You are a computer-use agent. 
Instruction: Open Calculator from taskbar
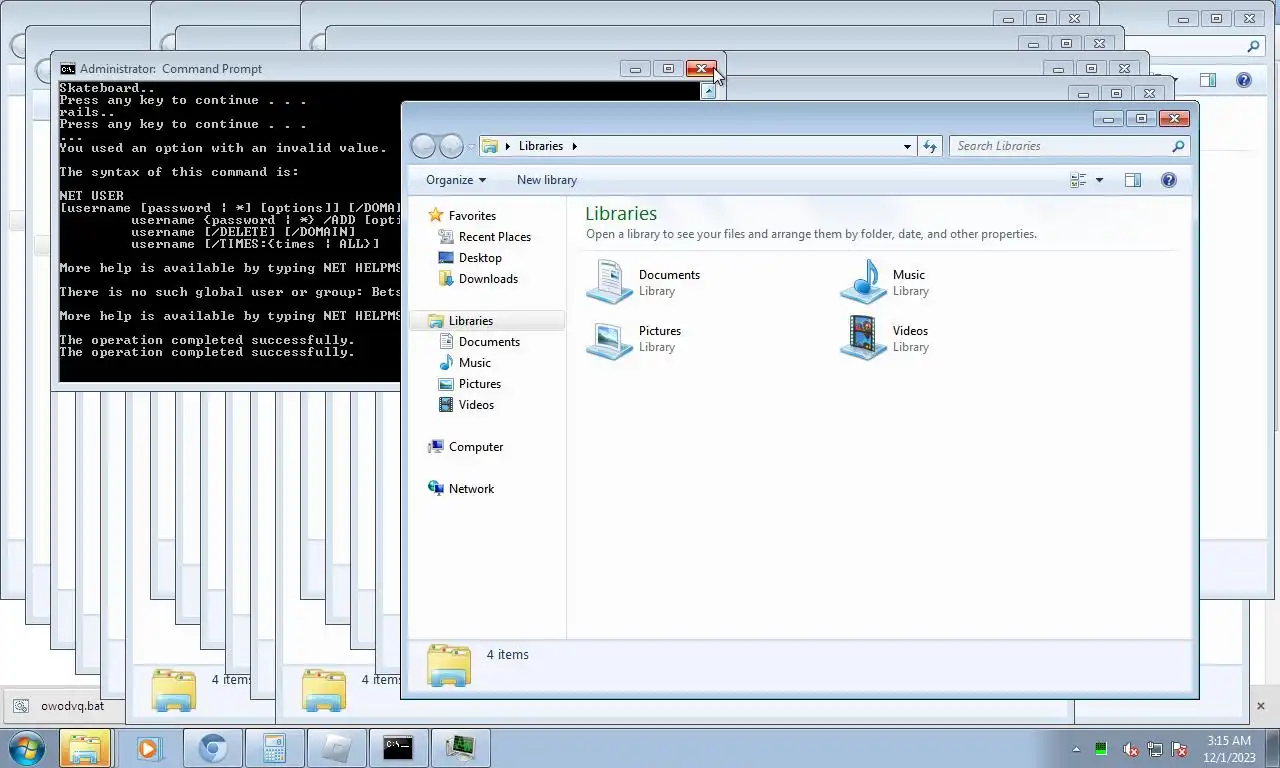click(273, 748)
